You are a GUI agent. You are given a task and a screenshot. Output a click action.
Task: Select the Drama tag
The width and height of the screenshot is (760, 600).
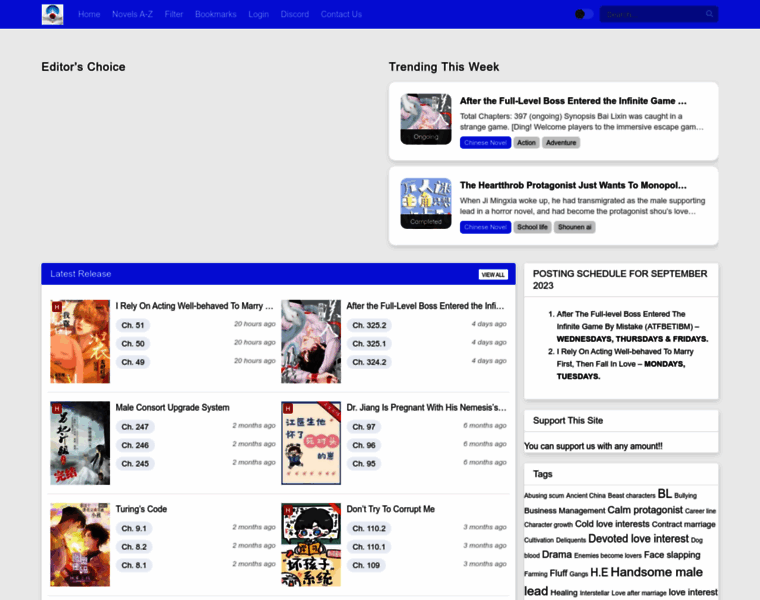click(x=557, y=555)
